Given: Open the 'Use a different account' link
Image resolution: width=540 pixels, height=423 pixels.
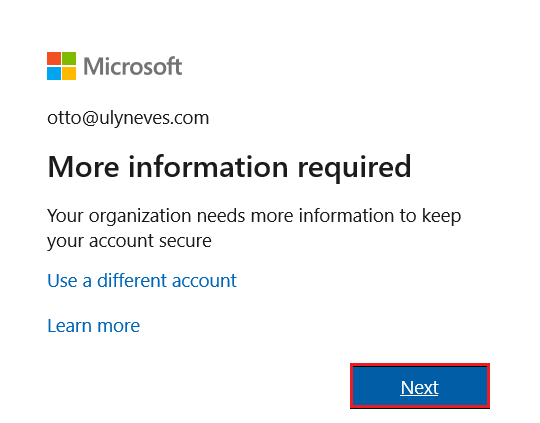Looking at the screenshot, I should [x=142, y=280].
